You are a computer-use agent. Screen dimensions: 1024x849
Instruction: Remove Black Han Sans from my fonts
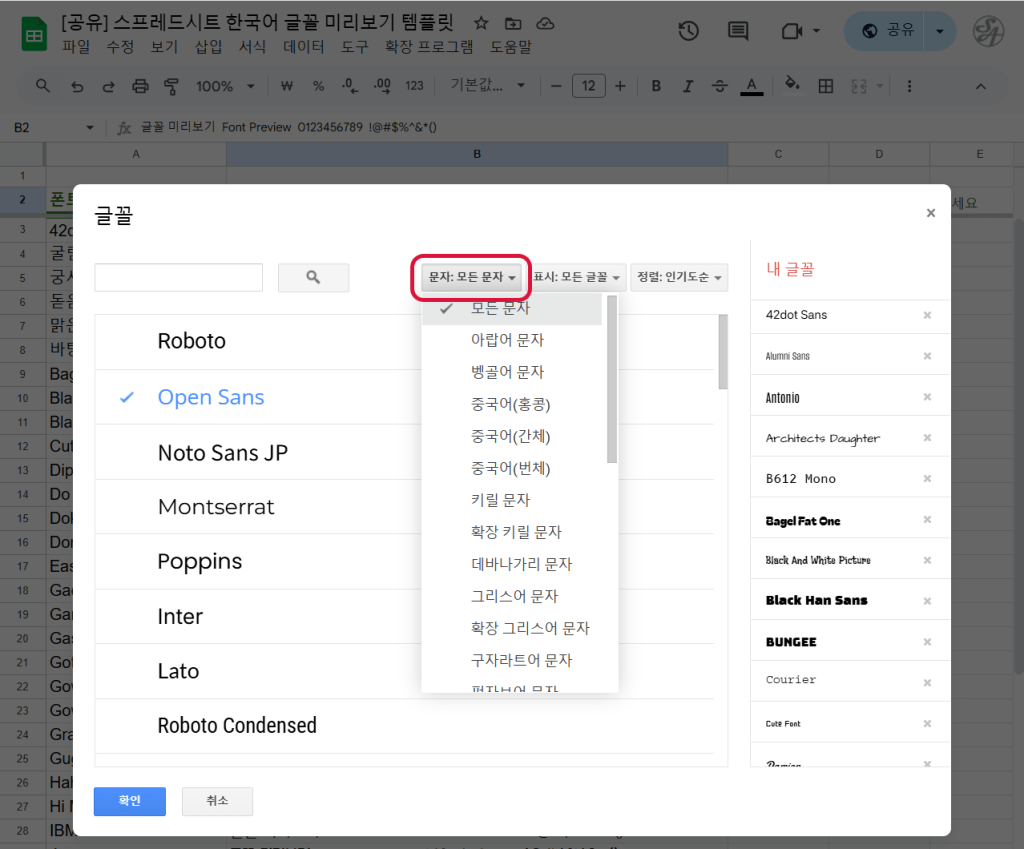(x=926, y=601)
